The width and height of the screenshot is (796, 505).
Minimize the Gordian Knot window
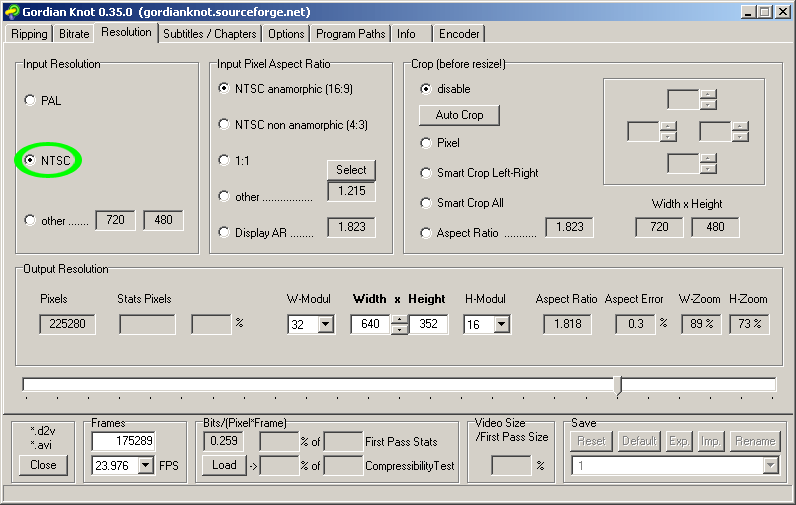(x=747, y=12)
